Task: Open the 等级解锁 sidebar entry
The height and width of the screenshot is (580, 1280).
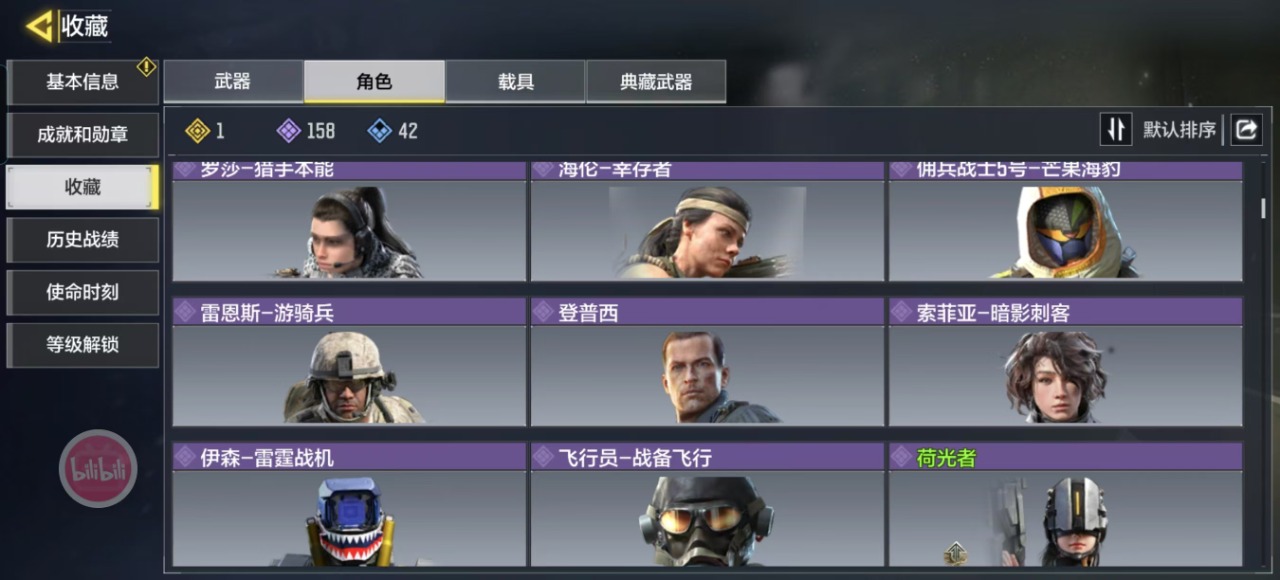Action: click(x=83, y=345)
